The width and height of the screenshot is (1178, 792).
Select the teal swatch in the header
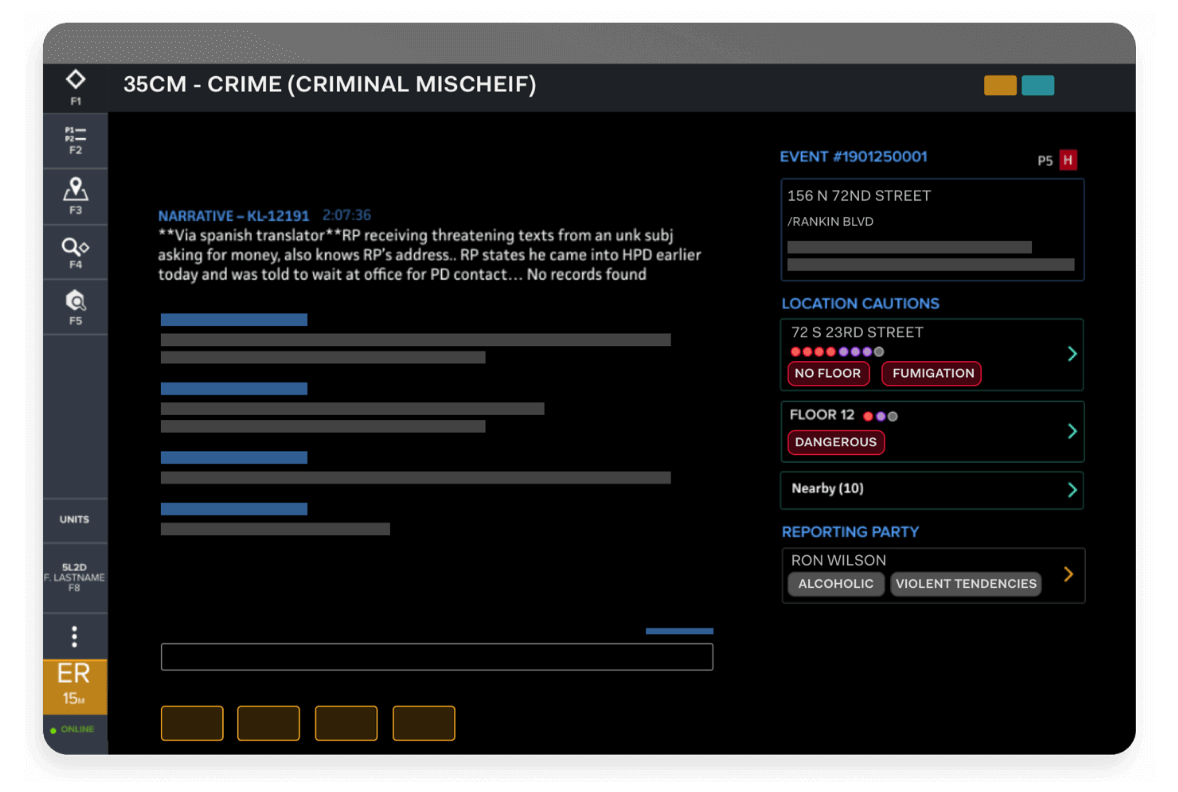coord(1038,86)
